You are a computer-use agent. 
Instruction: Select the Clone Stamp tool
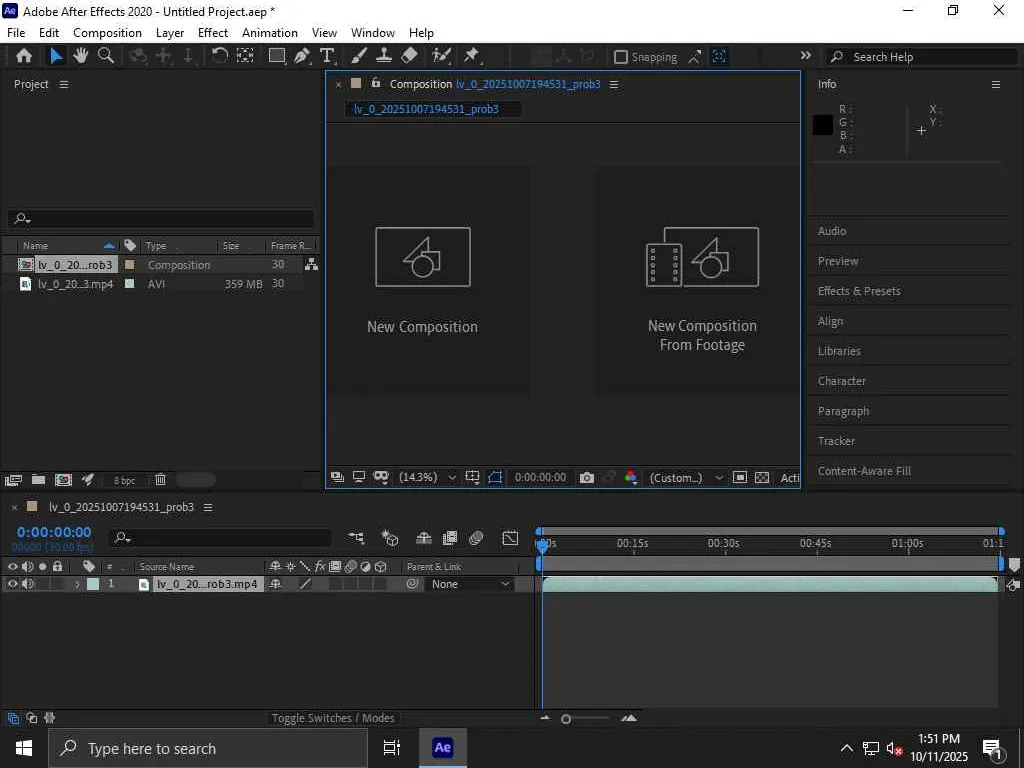click(x=383, y=56)
